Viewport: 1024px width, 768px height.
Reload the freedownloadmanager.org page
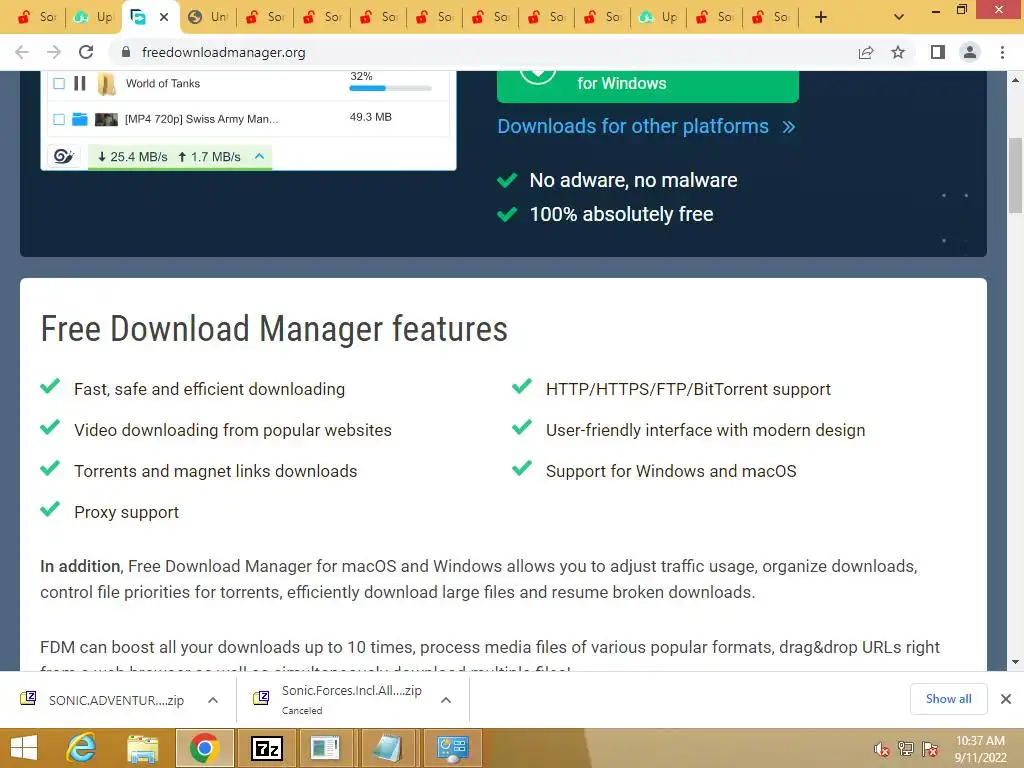coord(86,52)
